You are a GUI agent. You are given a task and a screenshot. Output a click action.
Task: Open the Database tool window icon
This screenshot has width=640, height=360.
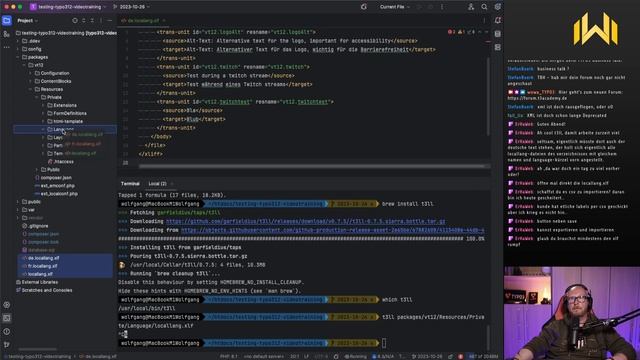tap(498, 34)
